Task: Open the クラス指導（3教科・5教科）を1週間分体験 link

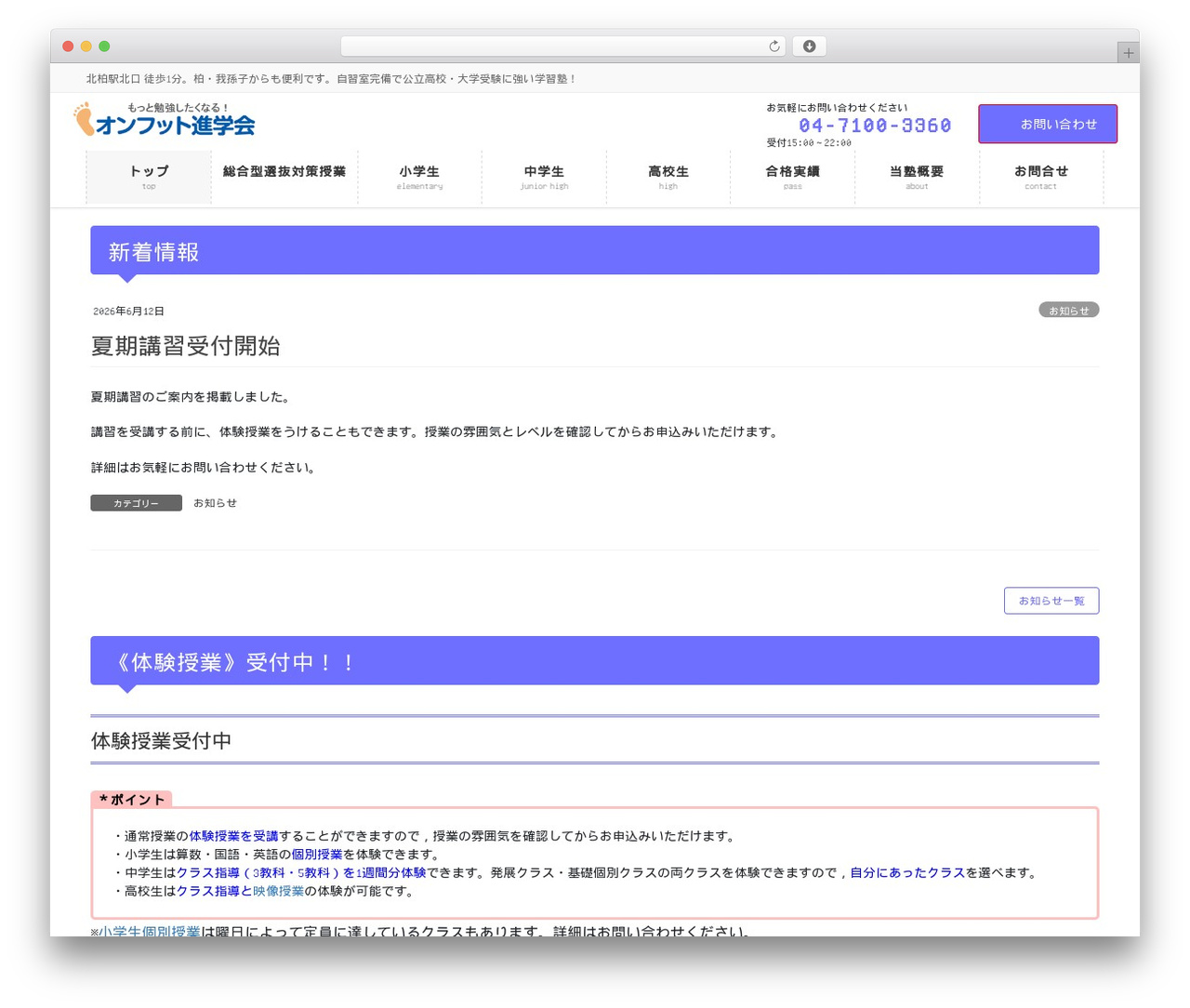Action: pyautogui.click(x=301, y=873)
